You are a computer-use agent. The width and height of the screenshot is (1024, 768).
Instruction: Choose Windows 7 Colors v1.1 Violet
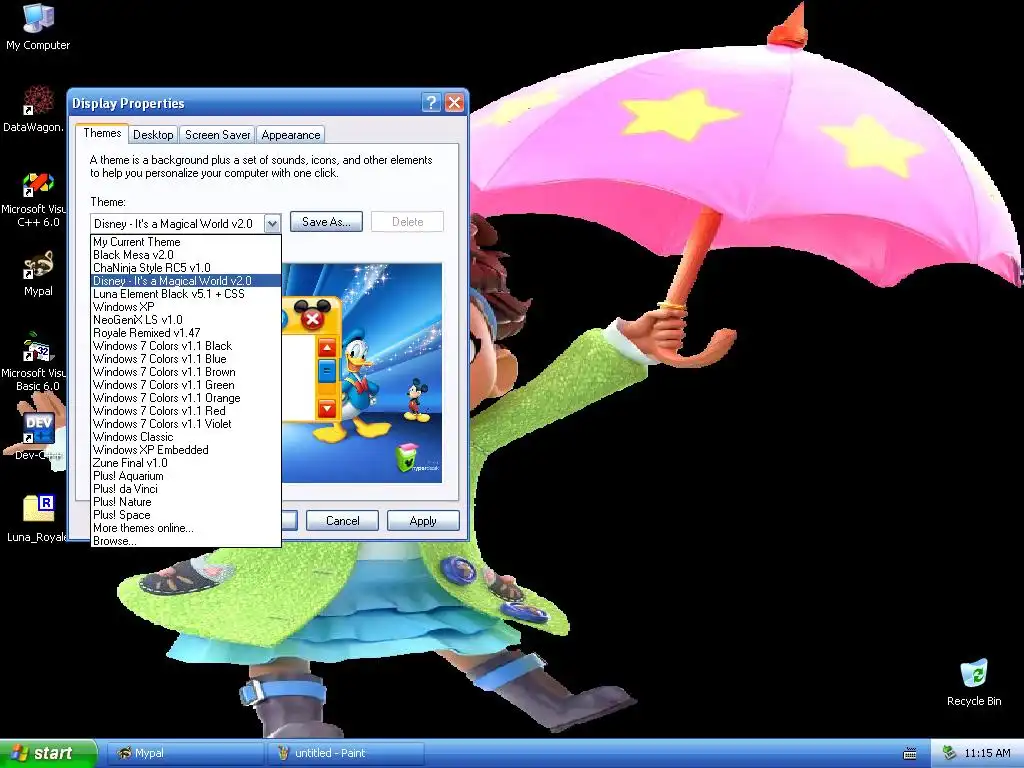(185, 424)
